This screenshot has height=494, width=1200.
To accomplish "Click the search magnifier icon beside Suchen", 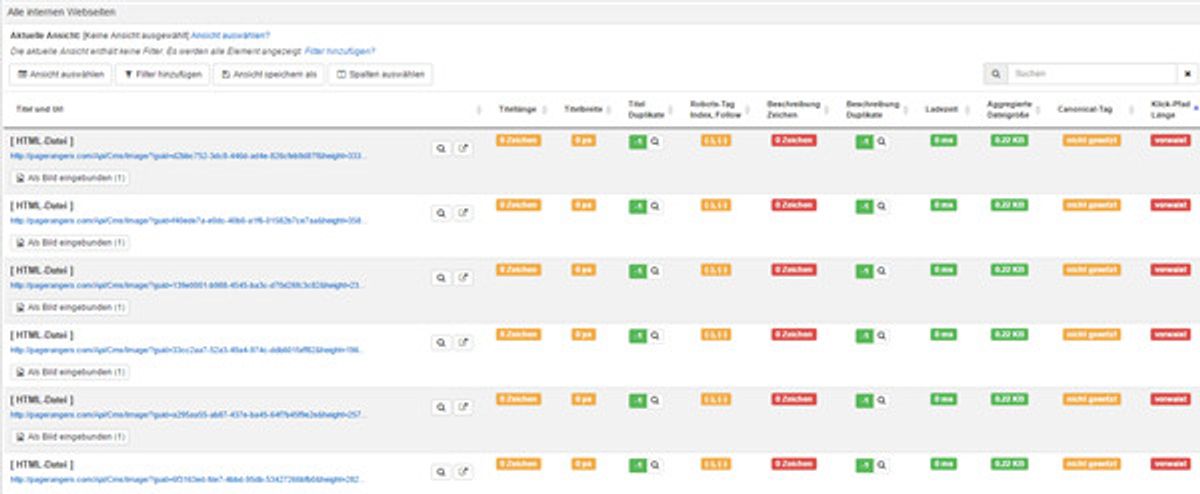I will 994,74.
